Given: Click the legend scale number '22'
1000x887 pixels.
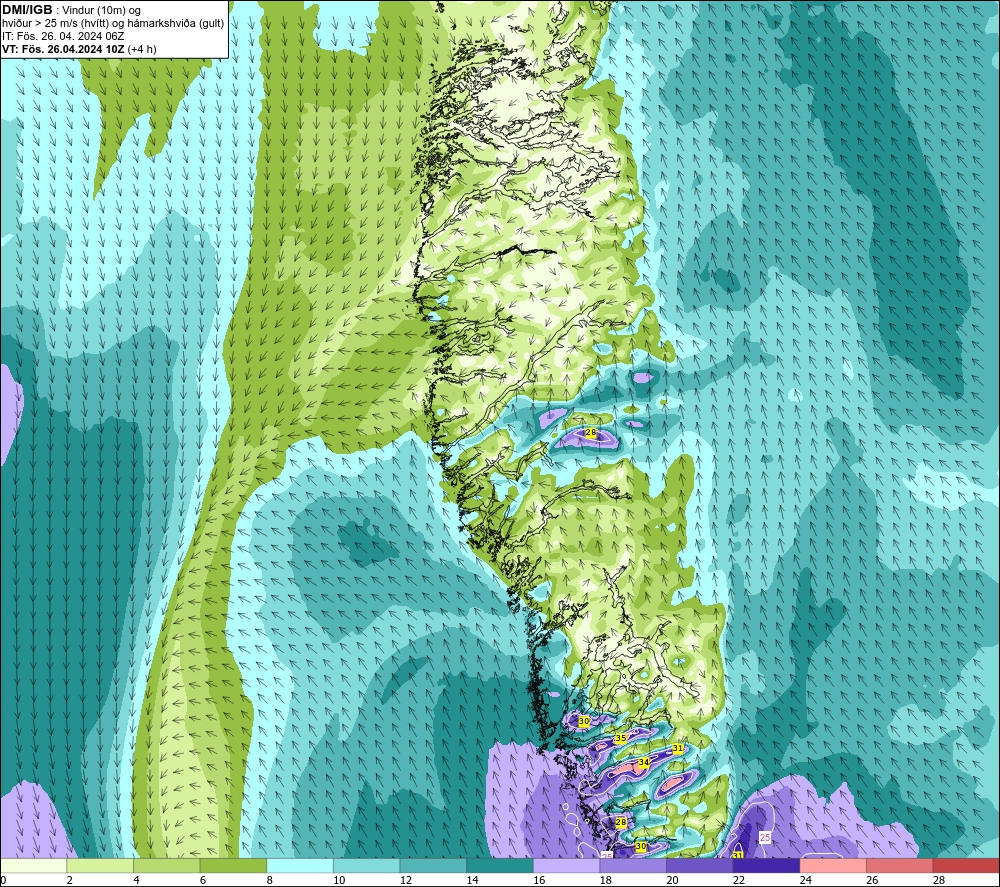Looking at the screenshot, I should point(739,881).
